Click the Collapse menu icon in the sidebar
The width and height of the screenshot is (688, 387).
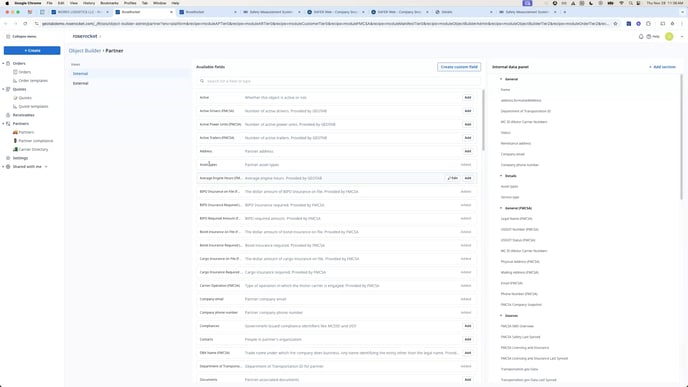pos(8,36)
